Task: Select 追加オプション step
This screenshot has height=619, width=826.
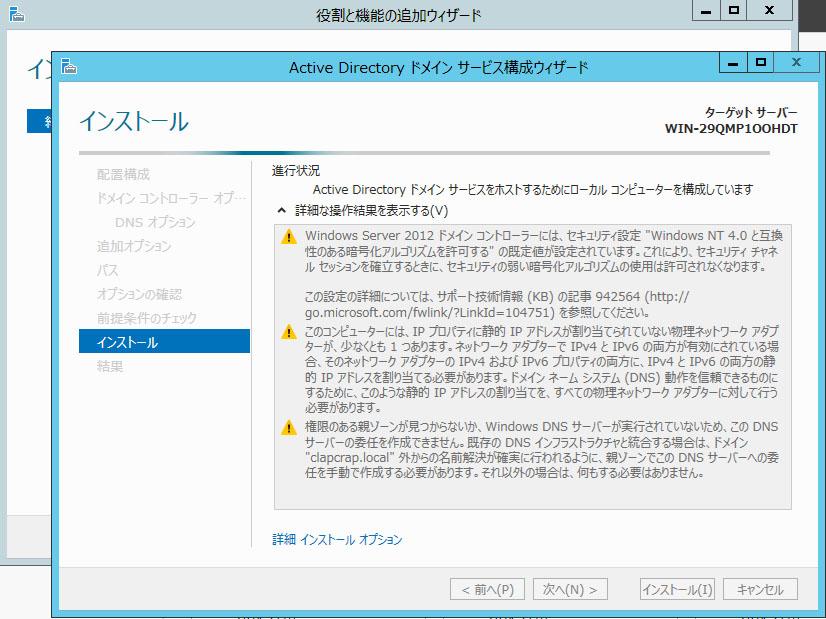Action: pyautogui.click(x=134, y=246)
